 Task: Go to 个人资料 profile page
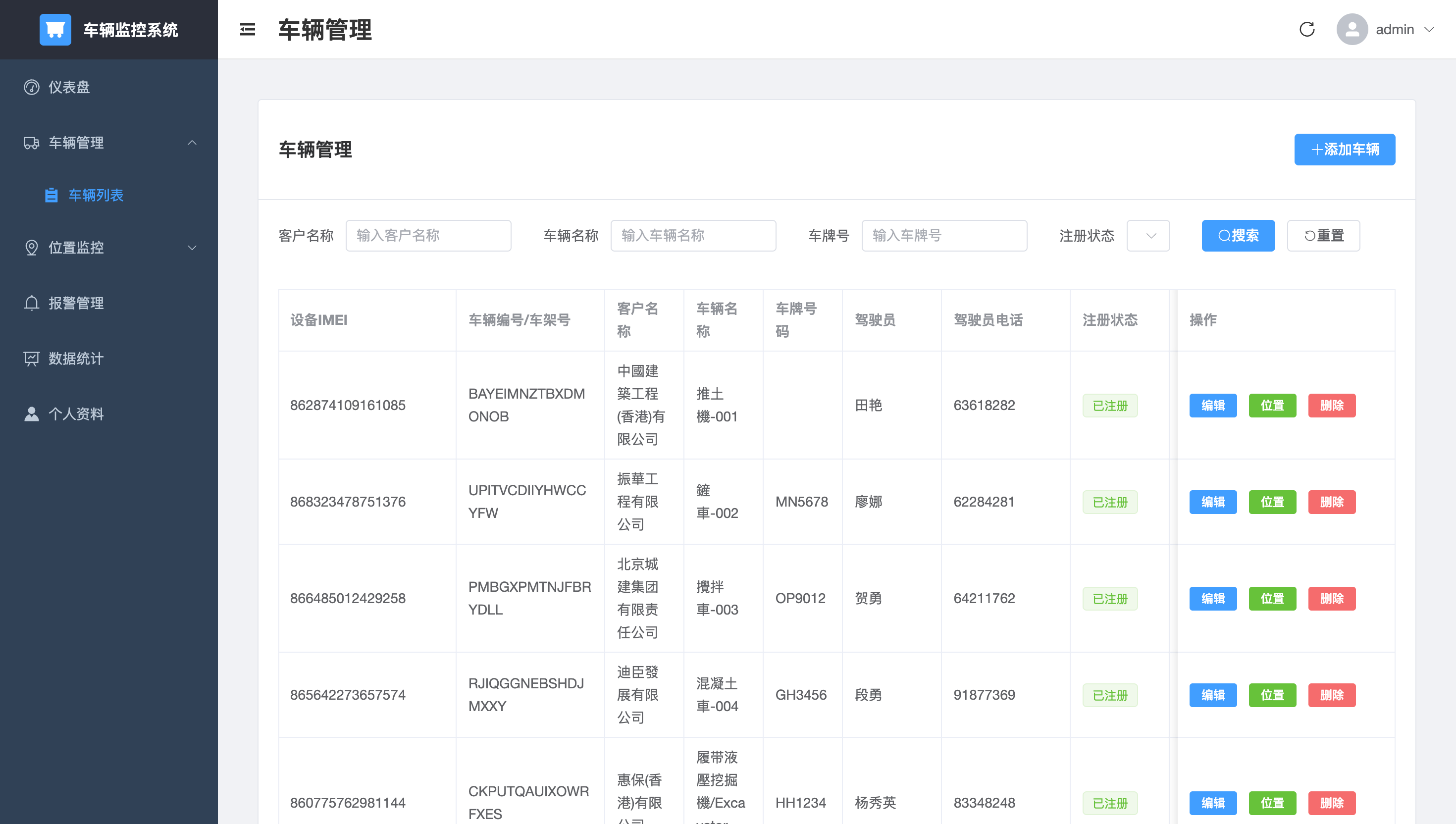(x=75, y=413)
